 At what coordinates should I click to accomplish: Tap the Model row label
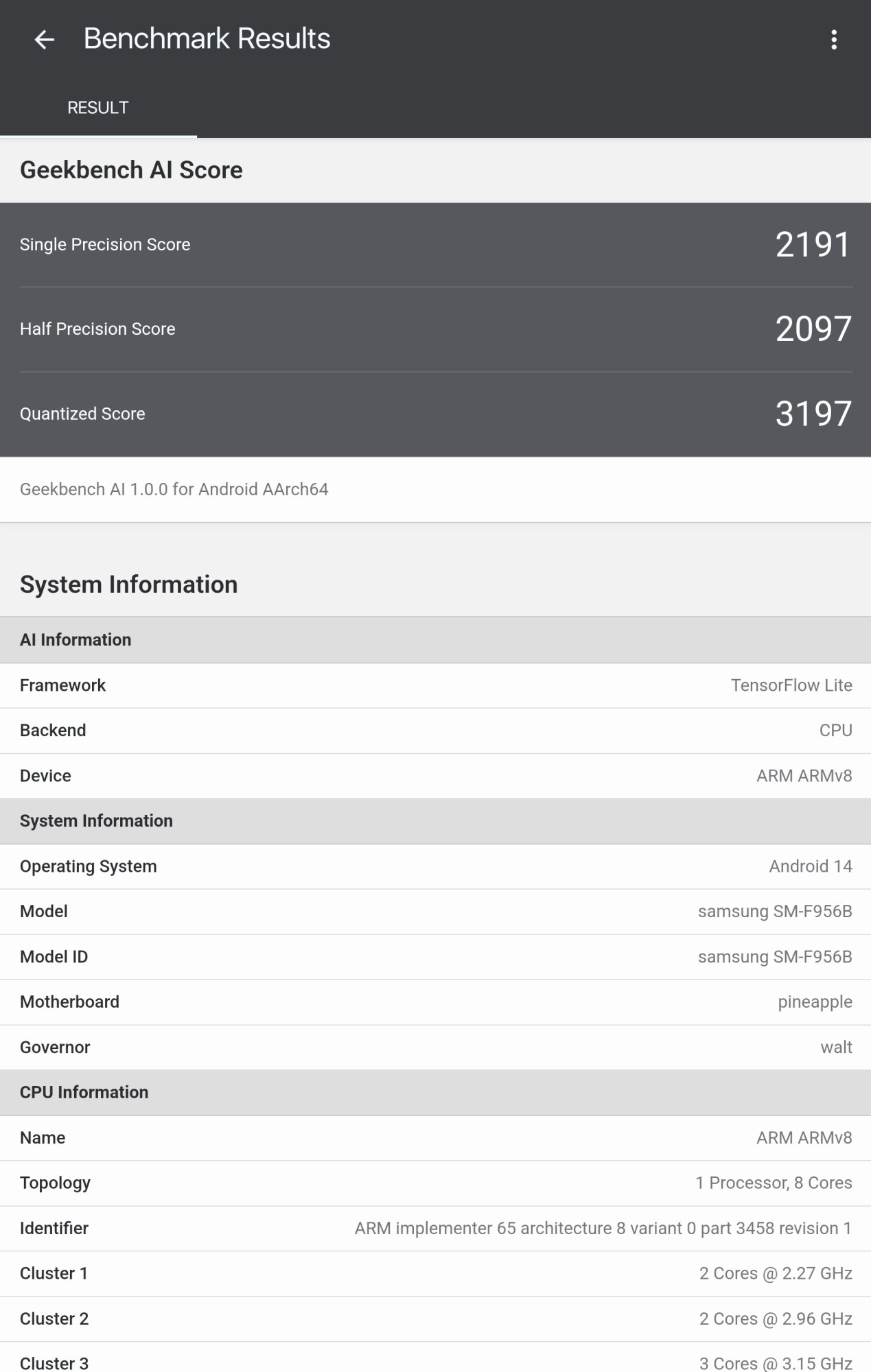point(44,912)
